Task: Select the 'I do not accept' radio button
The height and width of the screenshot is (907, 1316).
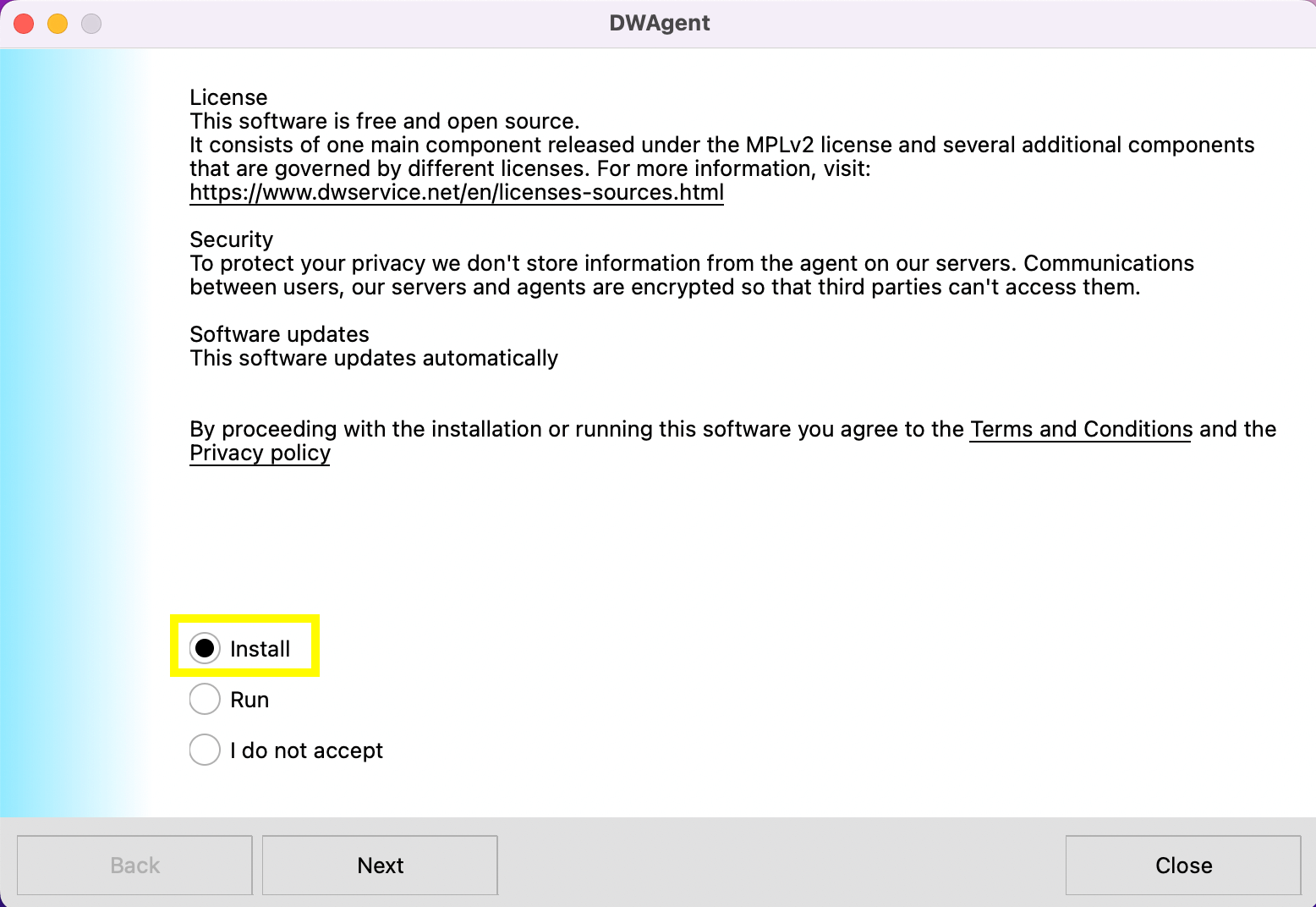Action: click(205, 750)
